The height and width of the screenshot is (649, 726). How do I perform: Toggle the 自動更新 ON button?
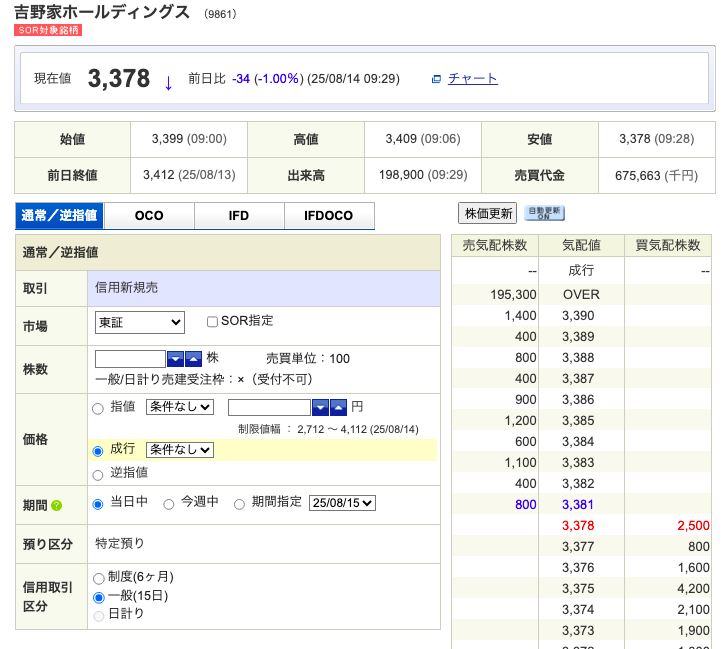pyautogui.click(x=544, y=213)
